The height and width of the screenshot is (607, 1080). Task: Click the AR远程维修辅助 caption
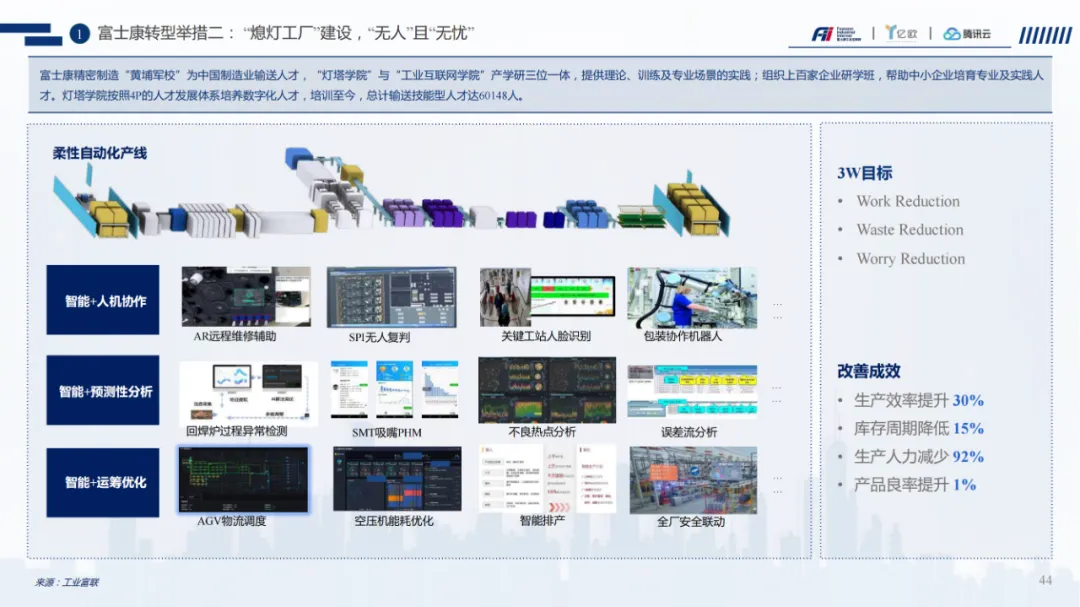tap(235, 336)
